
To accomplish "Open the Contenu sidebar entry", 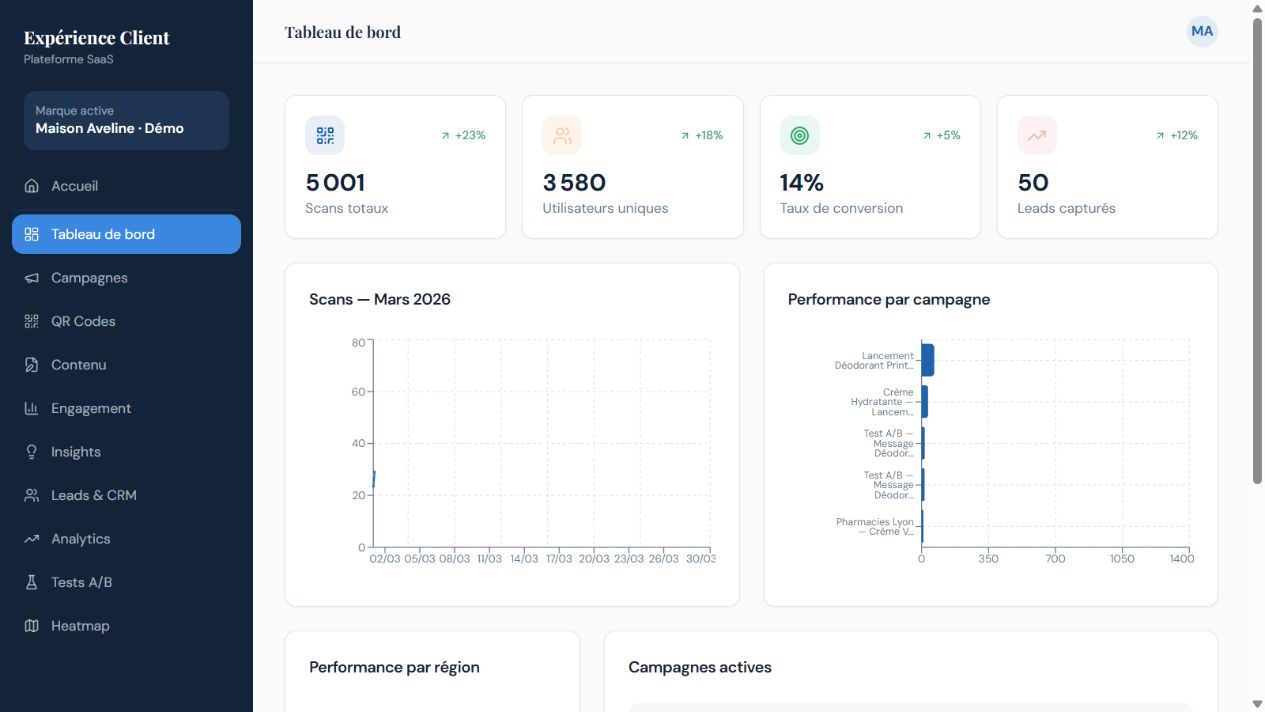I will [x=126, y=365].
